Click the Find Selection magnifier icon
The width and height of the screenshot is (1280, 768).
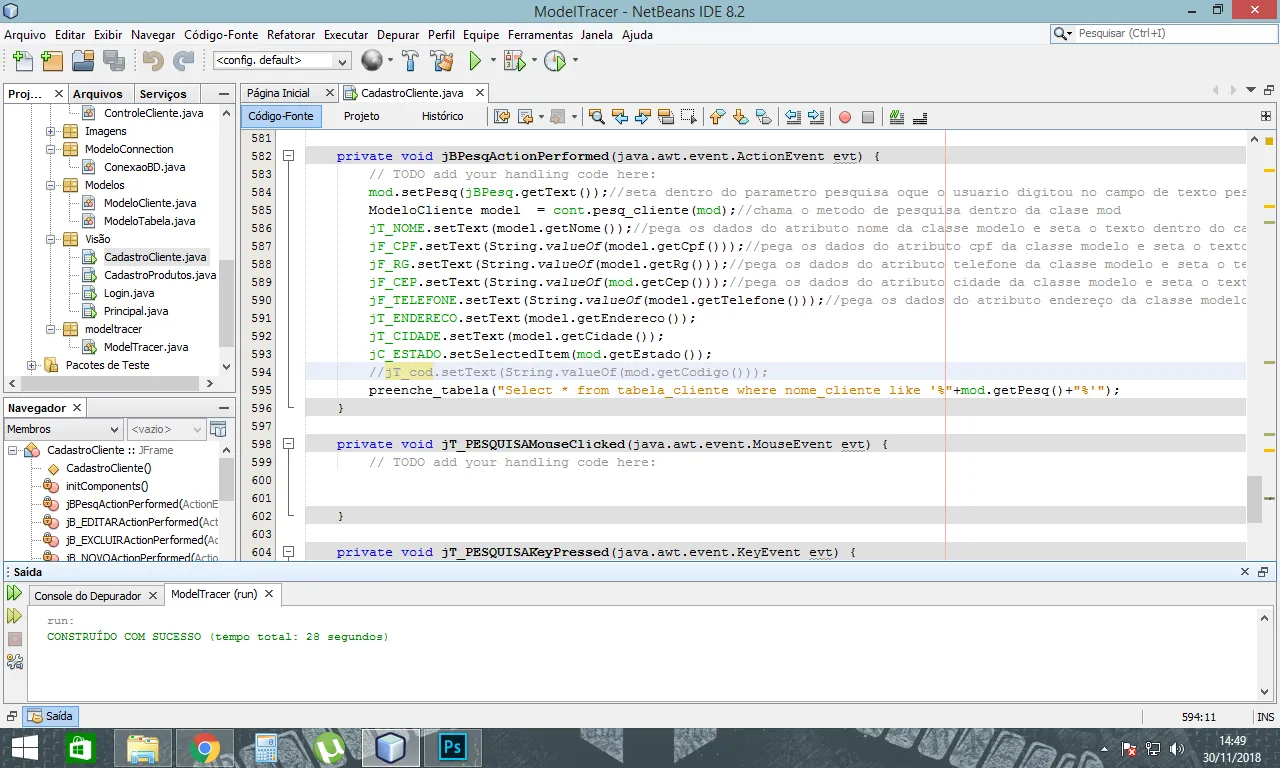click(x=597, y=117)
